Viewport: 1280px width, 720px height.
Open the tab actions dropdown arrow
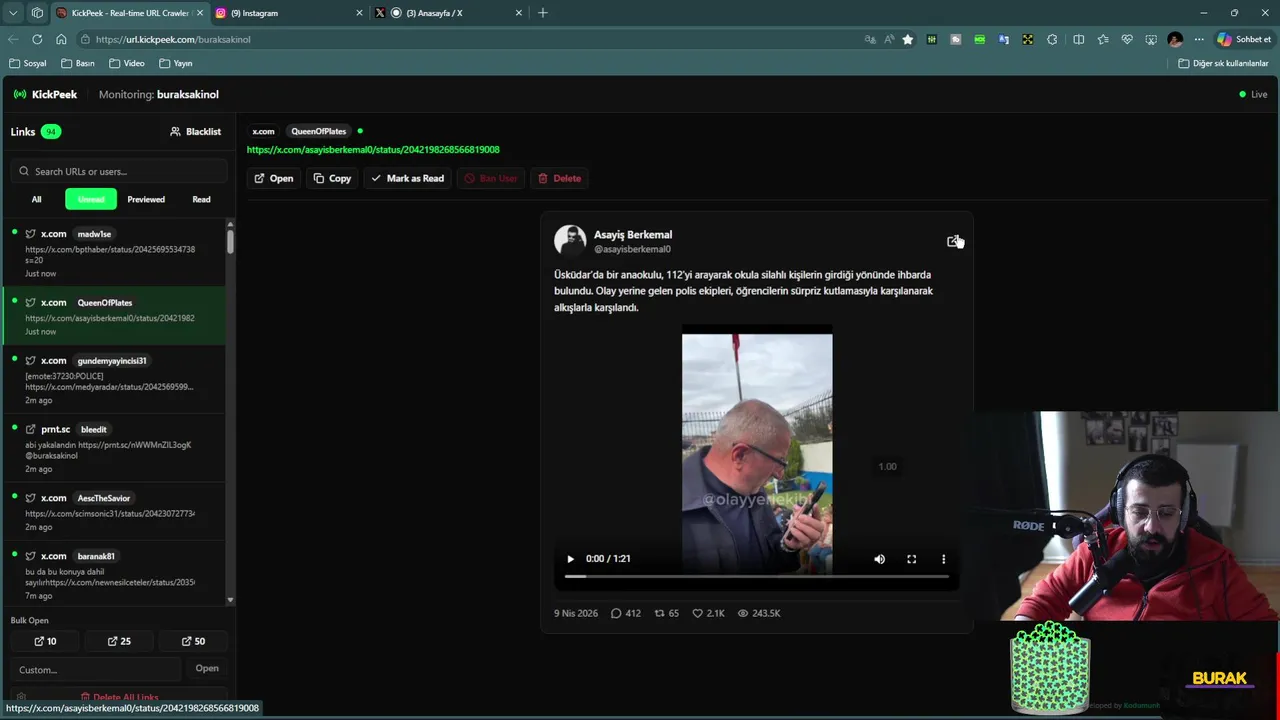coord(13,13)
